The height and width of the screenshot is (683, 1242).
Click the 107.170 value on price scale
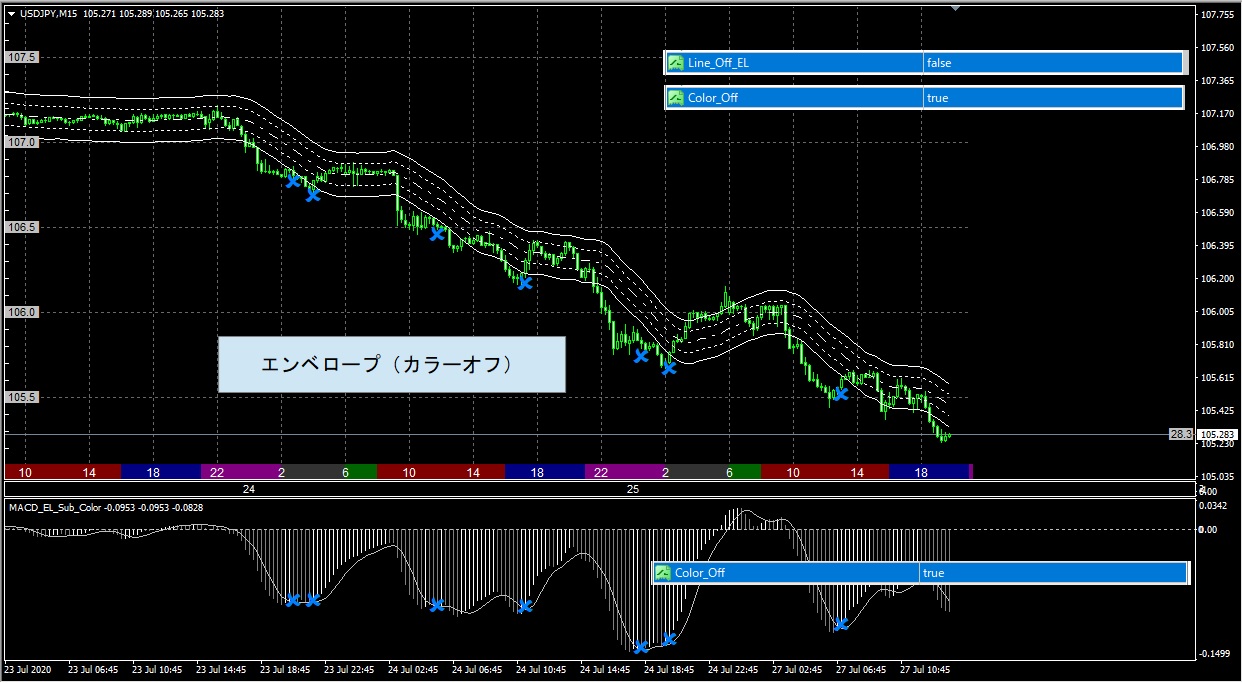1218,114
